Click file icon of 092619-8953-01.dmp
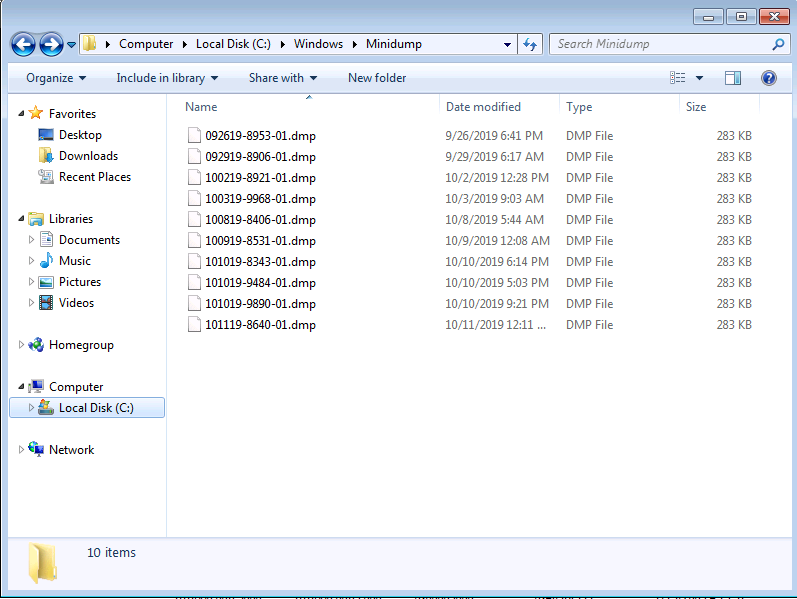Image resolution: width=797 pixels, height=599 pixels. 194,135
